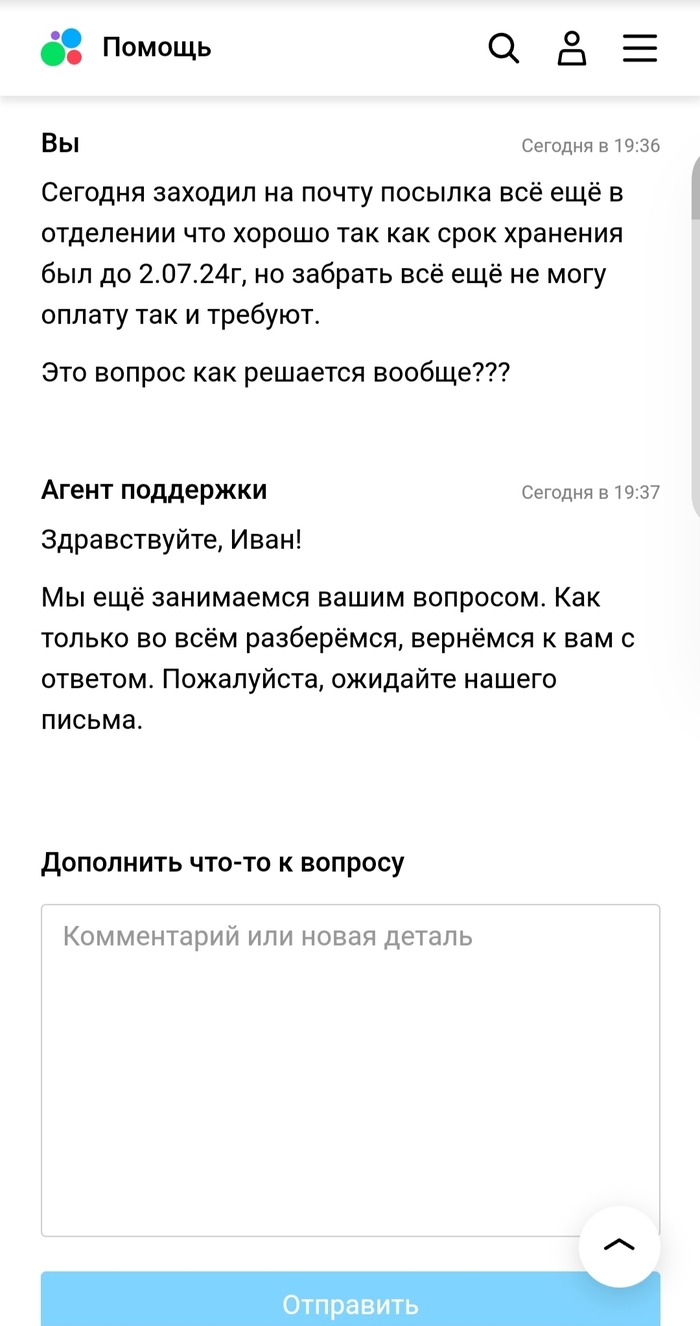Image resolution: width=700 pixels, height=1326 pixels.
Task: Click the Avito colored-dots logo
Action: [61, 47]
